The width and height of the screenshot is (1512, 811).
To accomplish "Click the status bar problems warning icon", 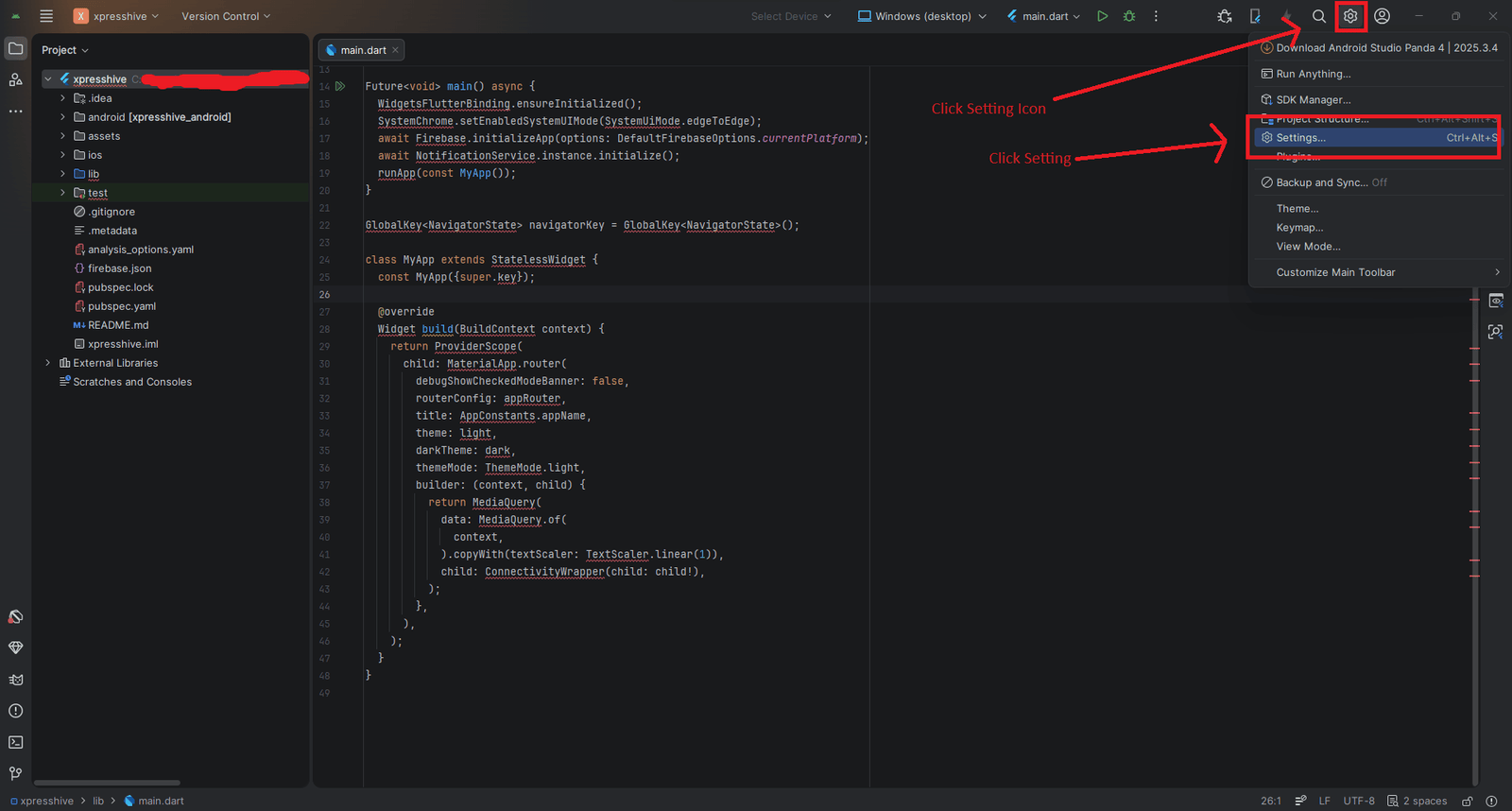I will [1491, 801].
